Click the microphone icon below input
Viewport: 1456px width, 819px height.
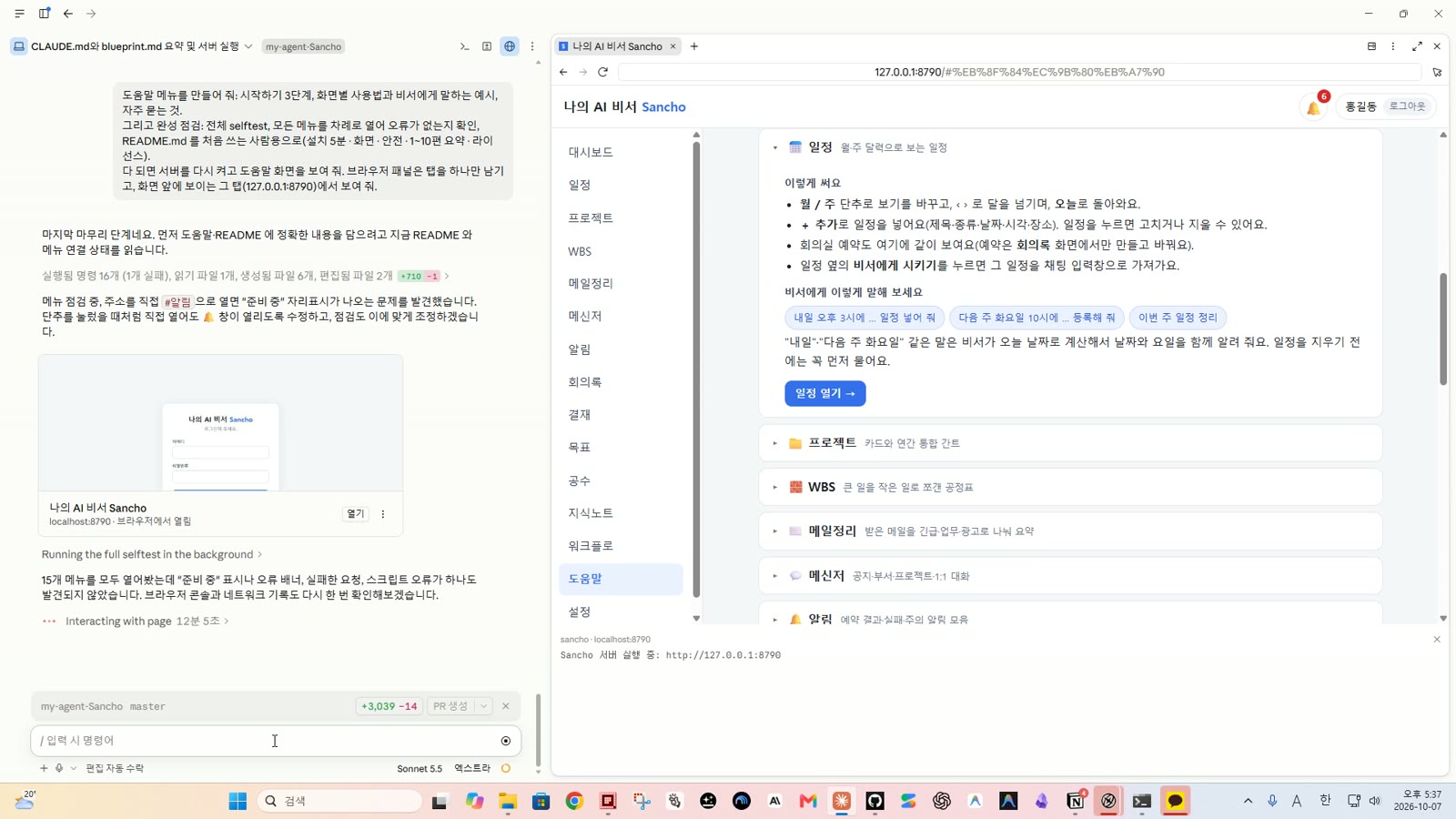(x=59, y=768)
